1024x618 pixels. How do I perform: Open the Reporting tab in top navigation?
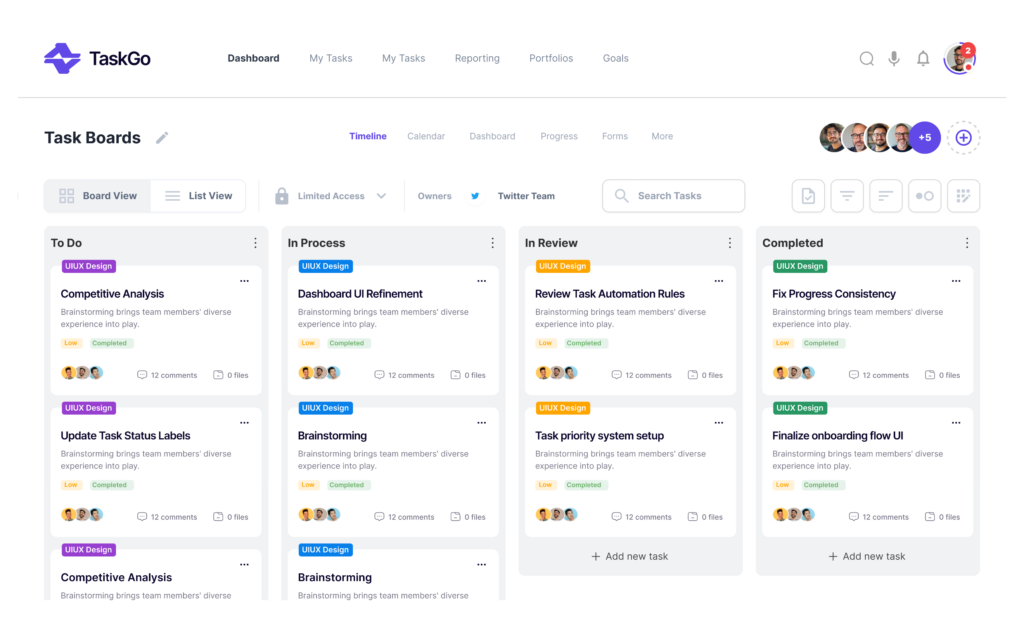[477, 58]
